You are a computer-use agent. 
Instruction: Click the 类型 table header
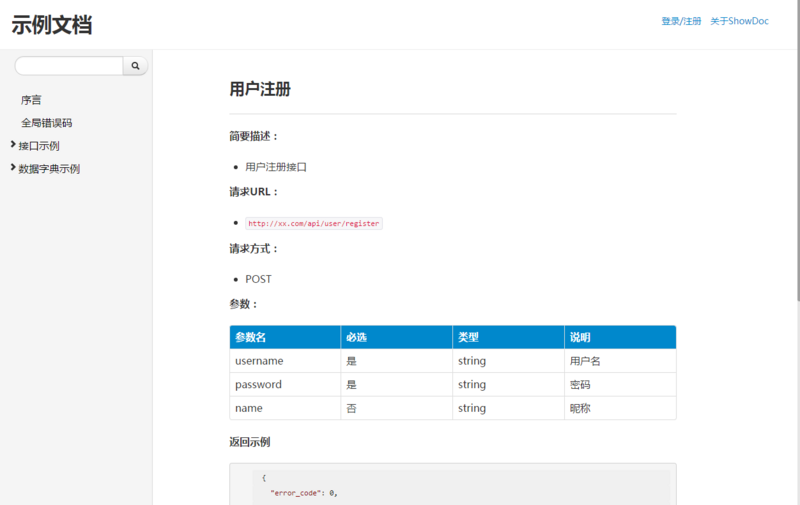pos(469,337)
